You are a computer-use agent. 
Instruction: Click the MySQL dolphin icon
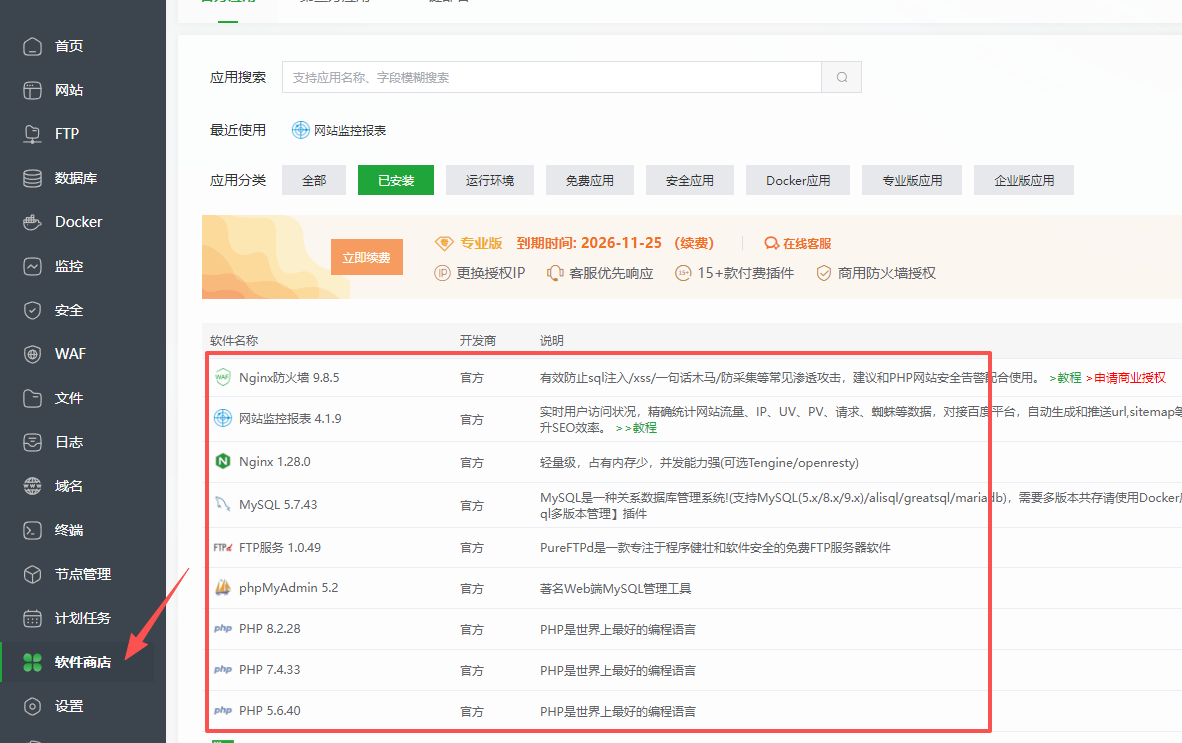tap(222, 505)
